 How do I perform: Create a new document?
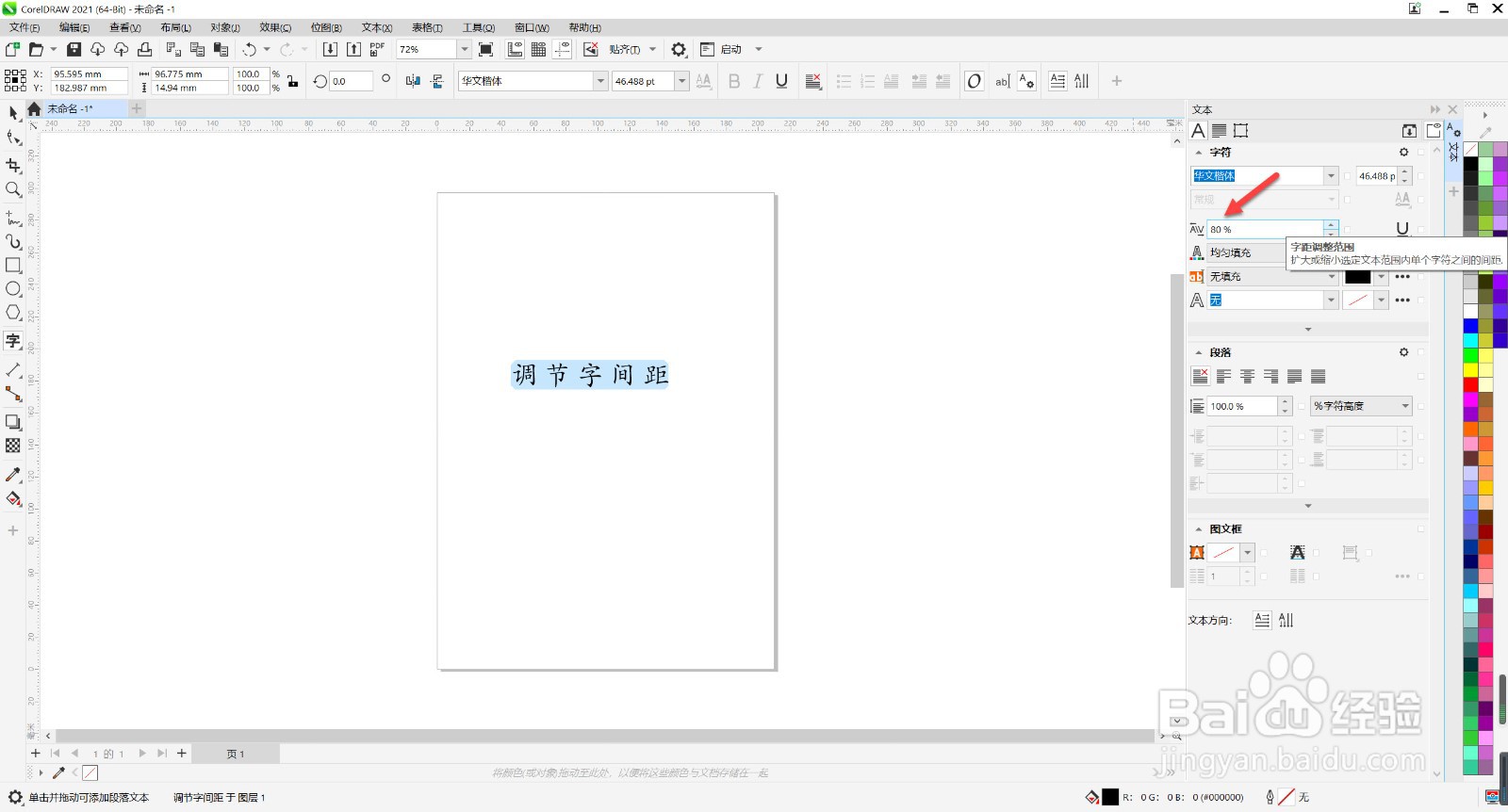point(13,49)
